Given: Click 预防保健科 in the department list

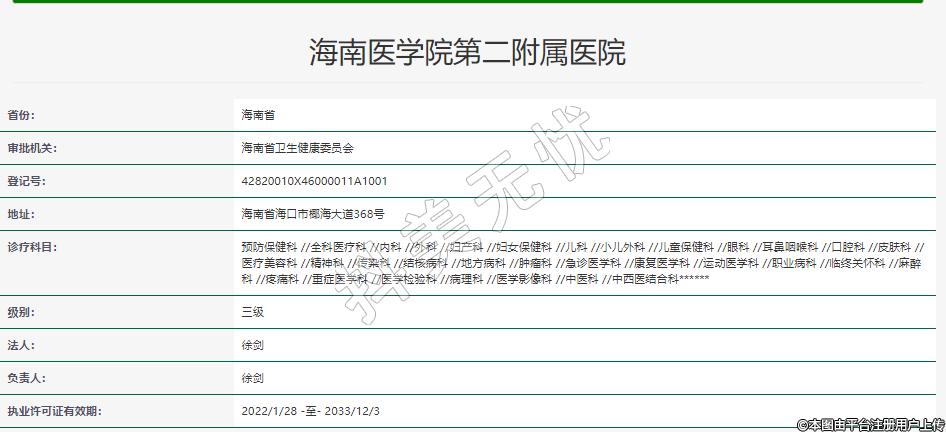Looking at the screenshot, I should click(269, 247).
